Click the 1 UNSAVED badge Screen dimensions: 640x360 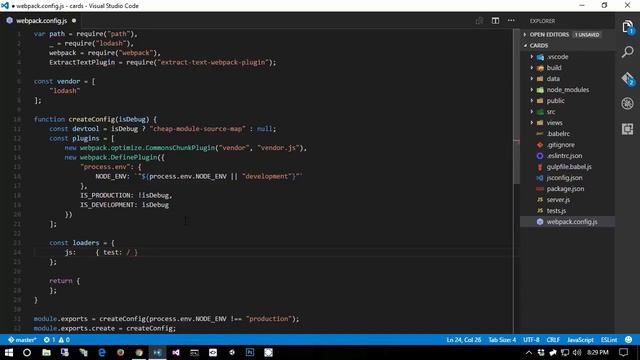(587, 35)
